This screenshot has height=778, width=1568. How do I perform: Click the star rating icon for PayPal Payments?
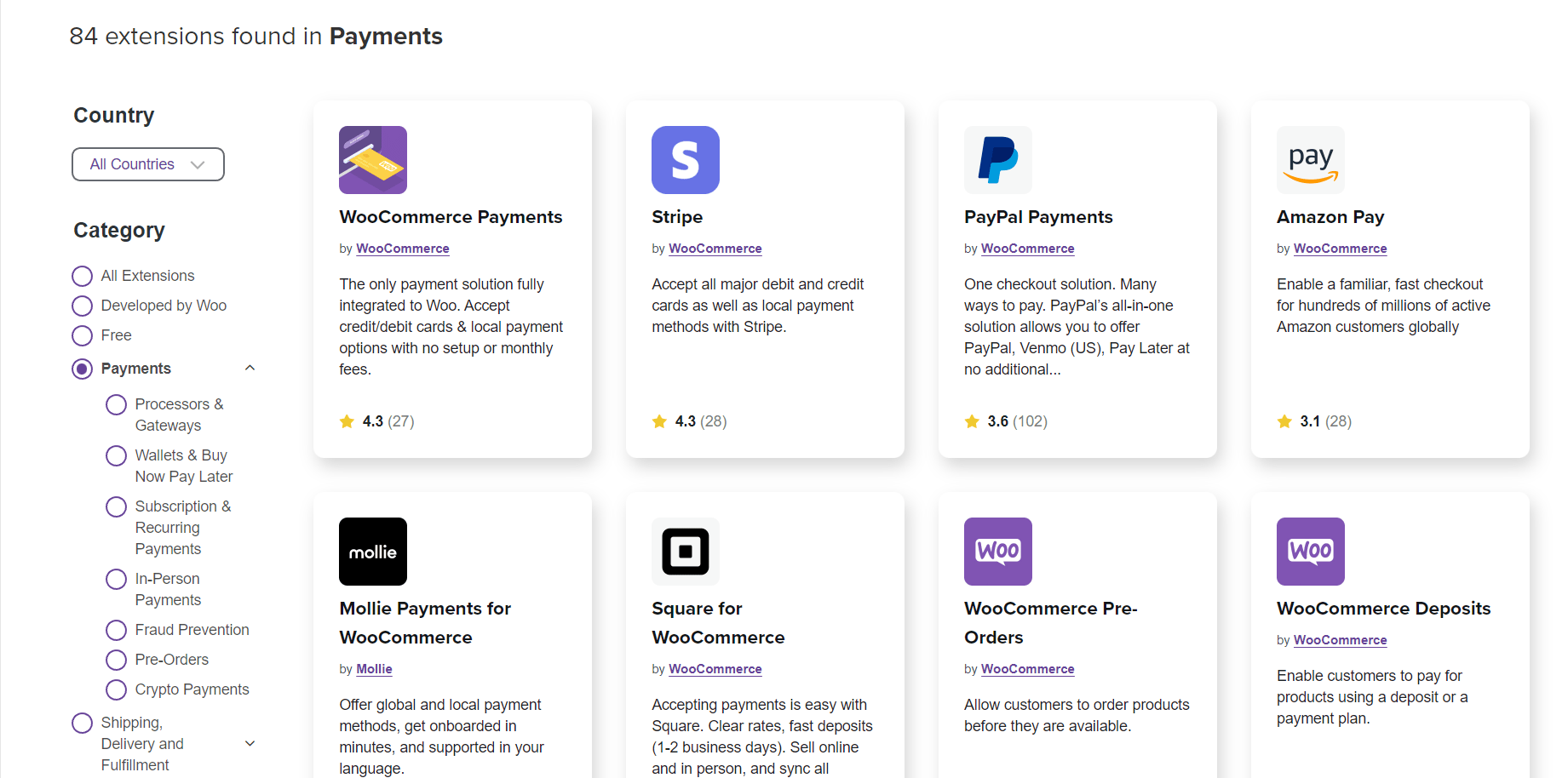pyautogui.click(x=972, y=421)
